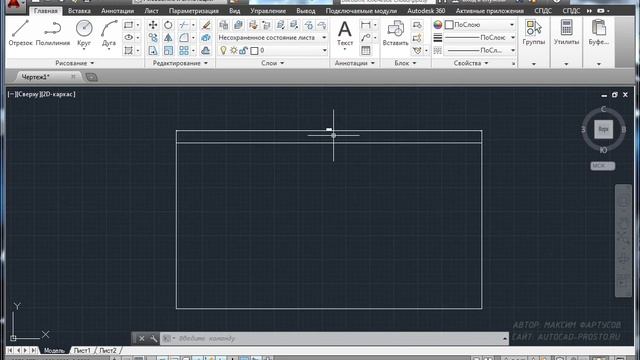Open the Trim tool dropdown arrow

(x=193, y=25)
